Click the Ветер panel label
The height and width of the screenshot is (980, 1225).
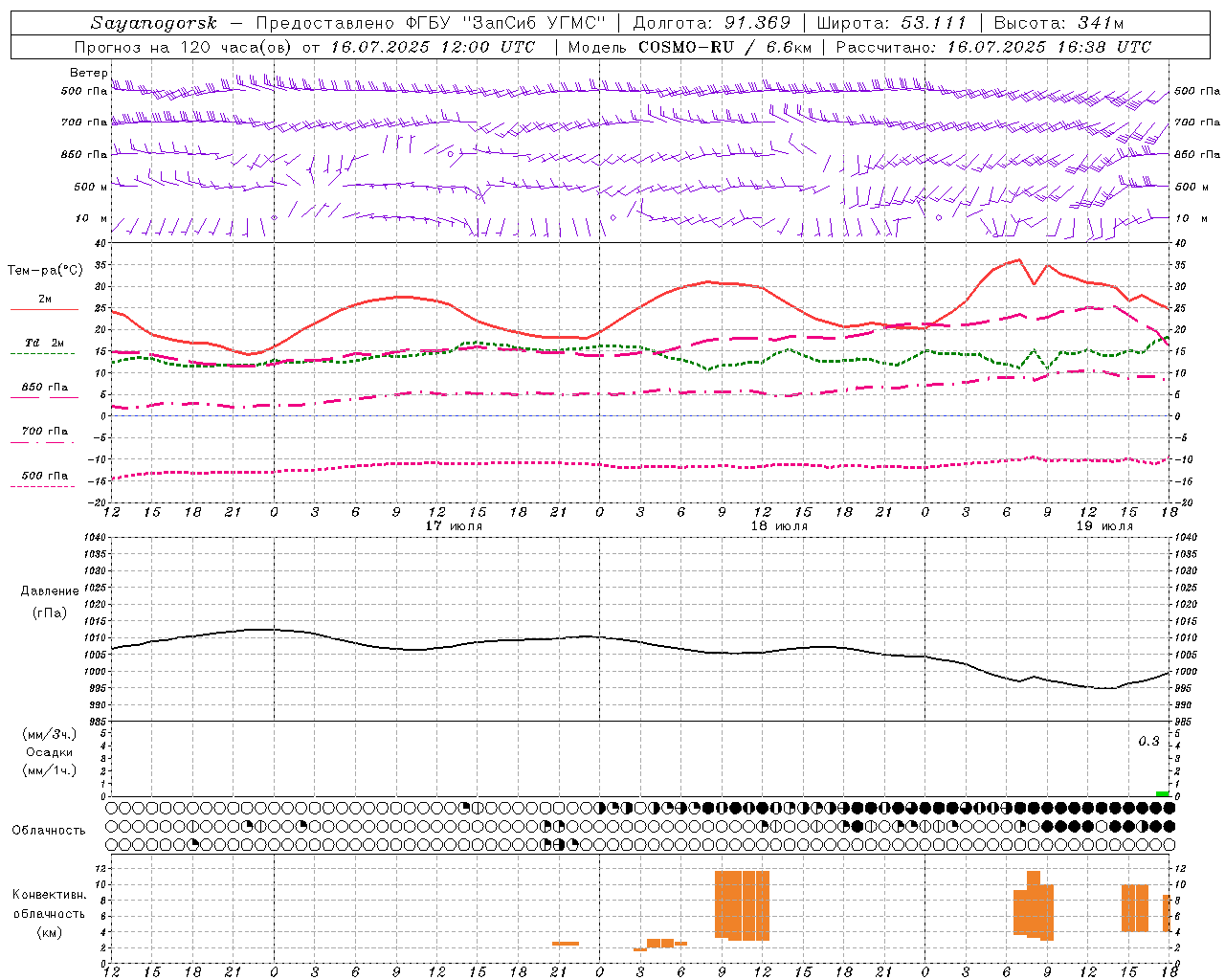(x=88, y=73)
